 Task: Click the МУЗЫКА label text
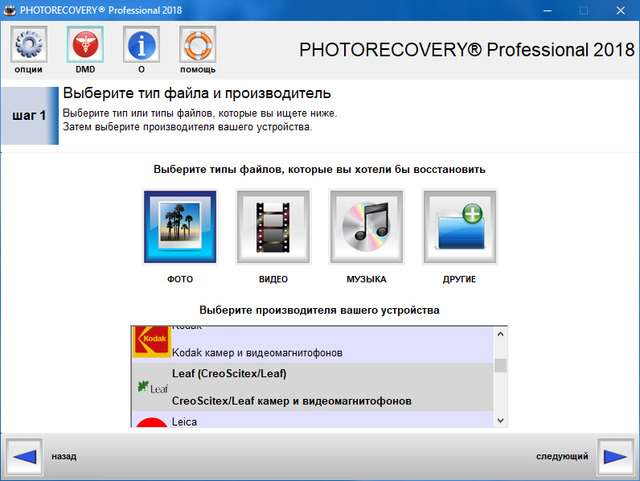coord(367,279)
